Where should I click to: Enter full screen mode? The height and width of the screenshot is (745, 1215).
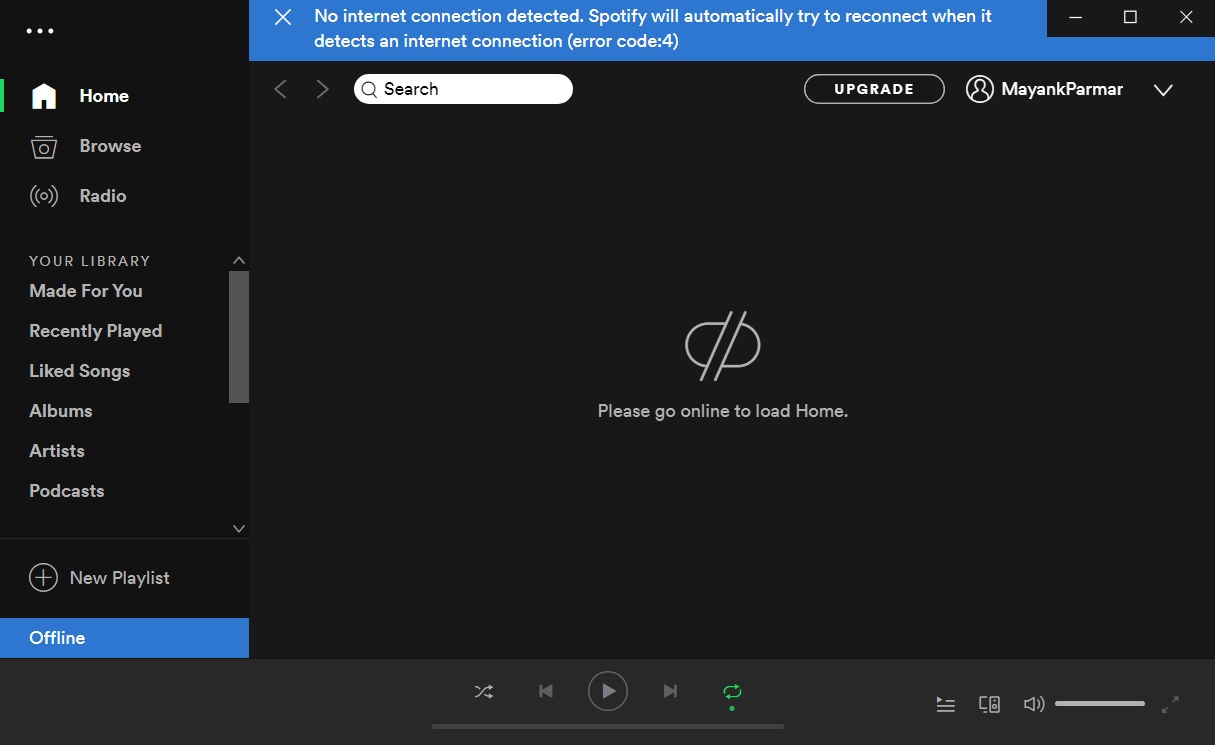pyautogui.click(x=1170, y=705)
